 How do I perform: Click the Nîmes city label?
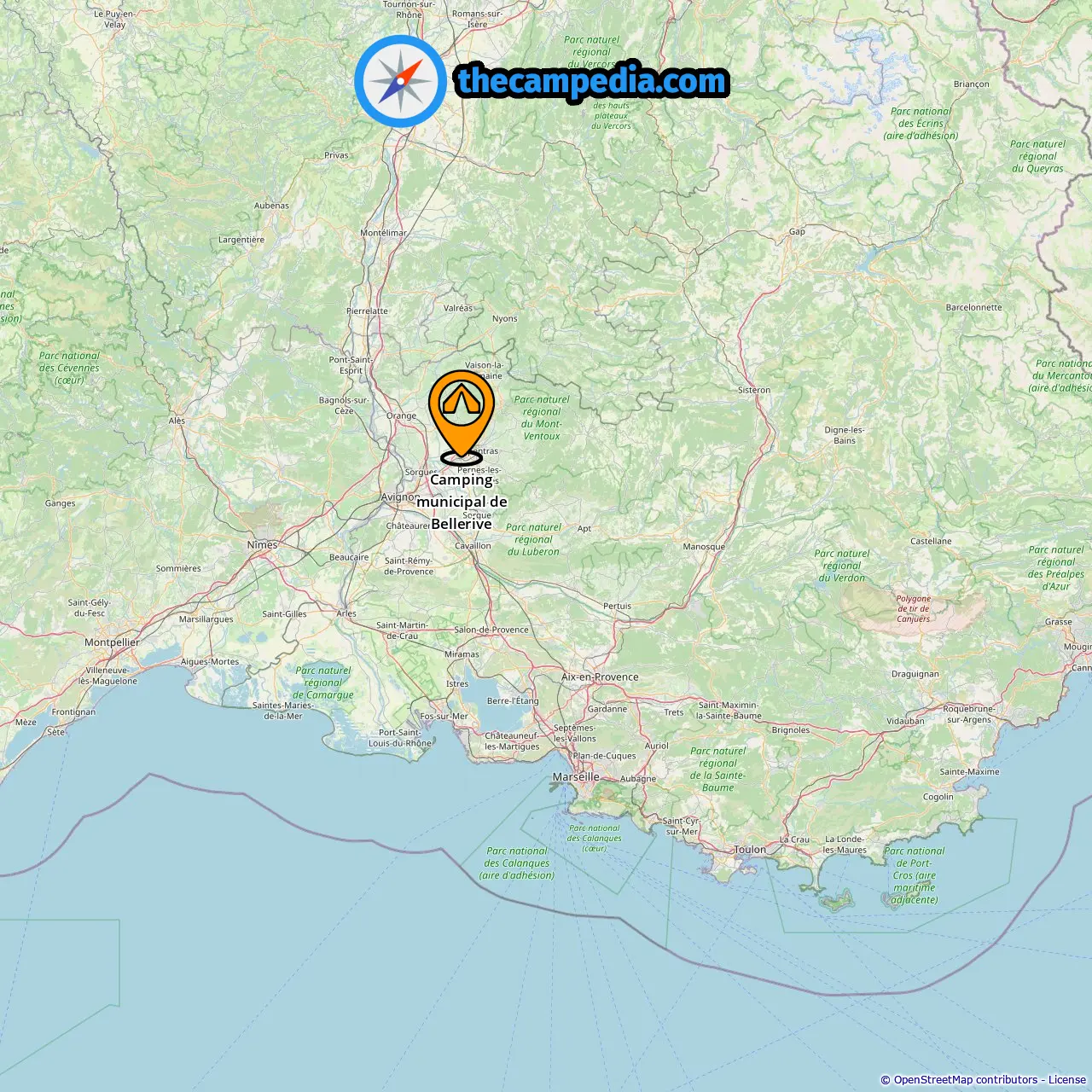[262, 545]
